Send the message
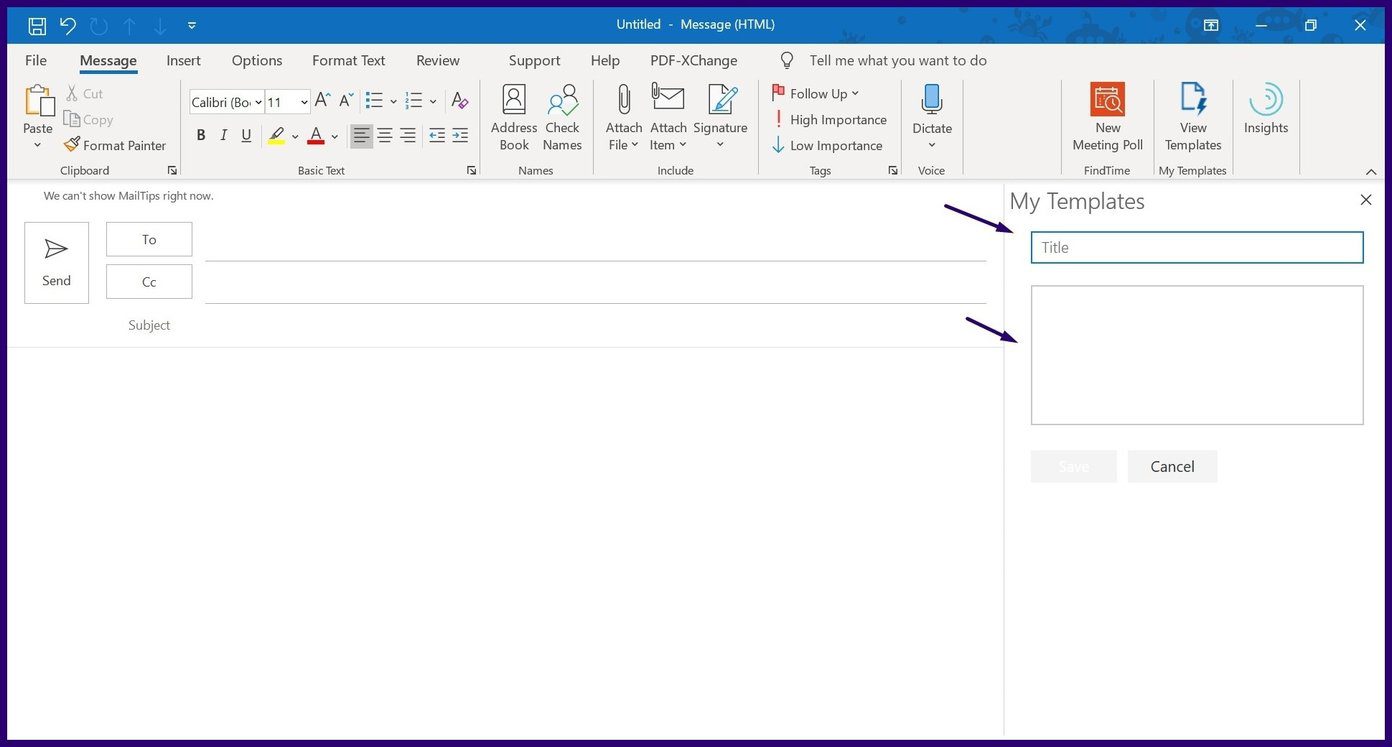Image resolution: width=1392 pixels, height=747 pixels. [x=57, y=263]
